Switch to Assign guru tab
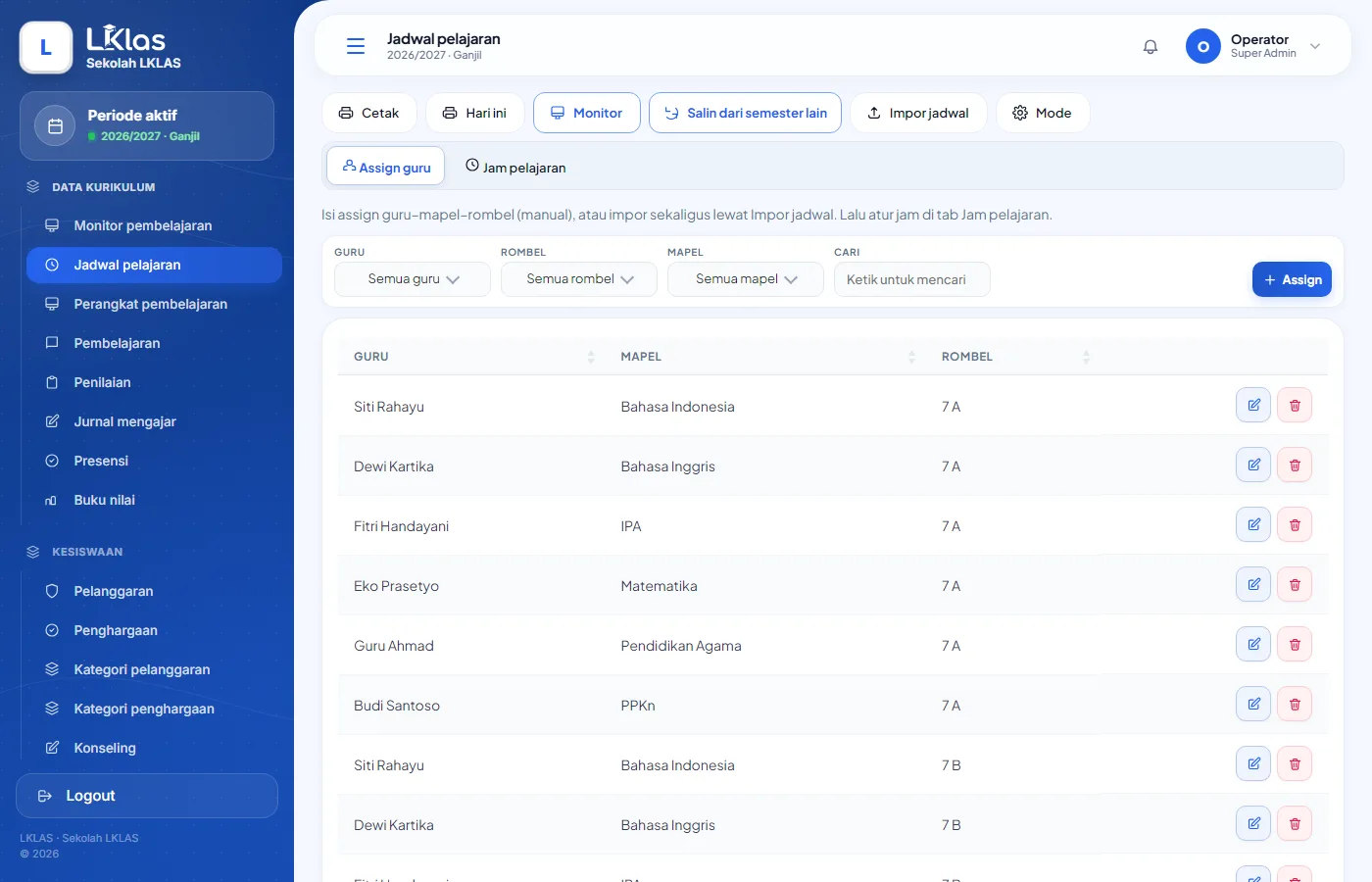Image resolution: width=1372 pixels, height=882 pixels. (x=386, y=167)
